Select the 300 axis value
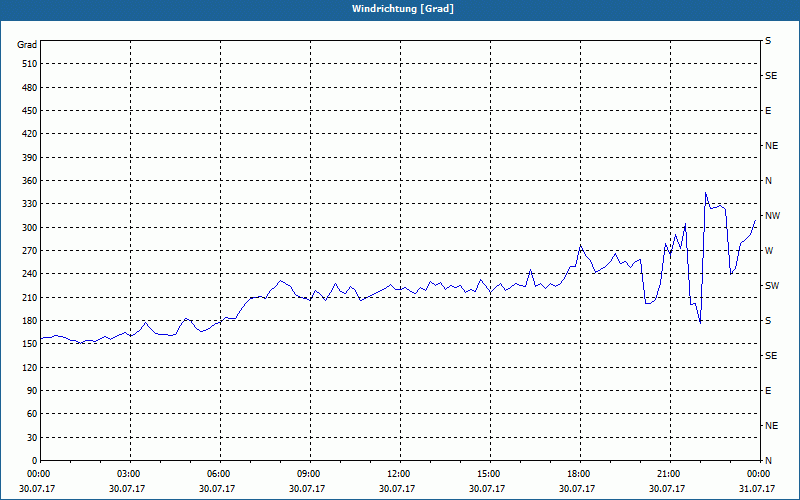Screen dimensions: 800x500 click(x=30, y=228)
